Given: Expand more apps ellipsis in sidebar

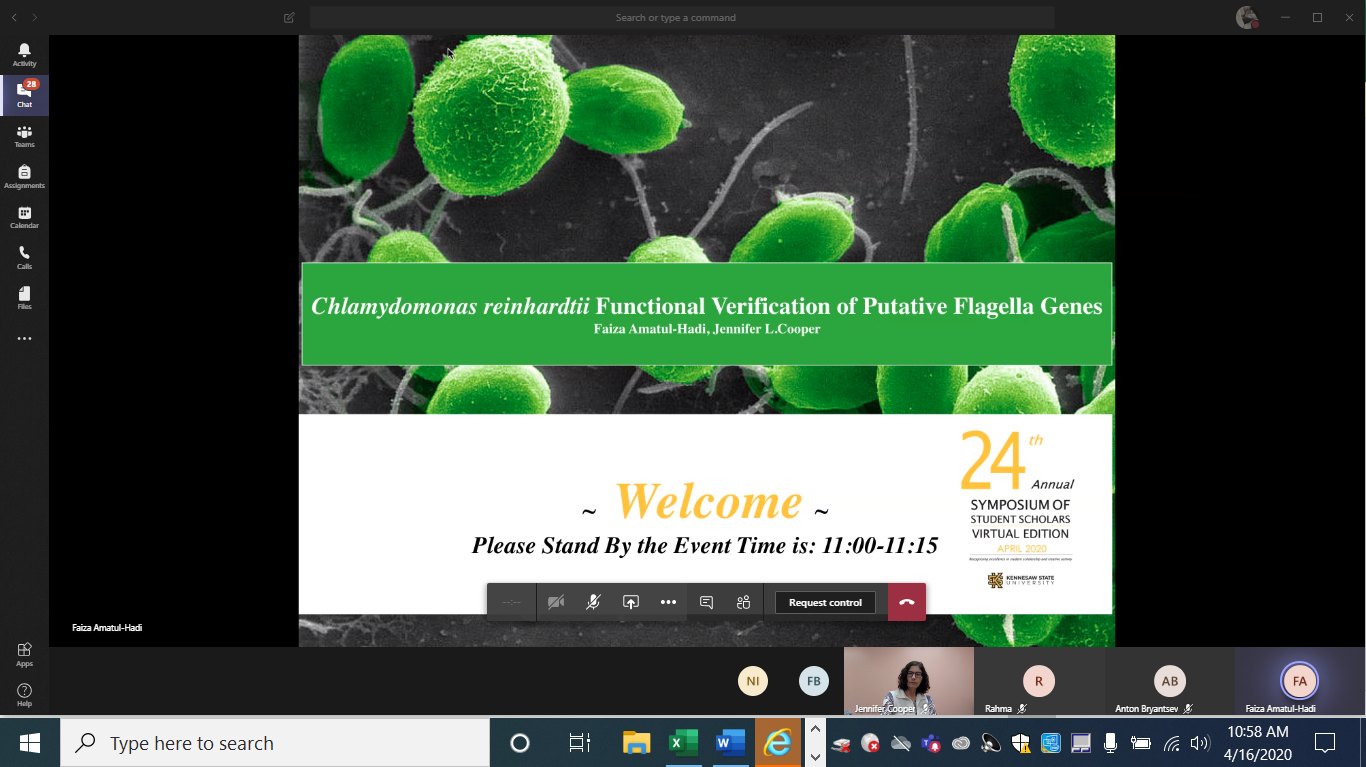Looking at the screenshot, I should (24, 339).
